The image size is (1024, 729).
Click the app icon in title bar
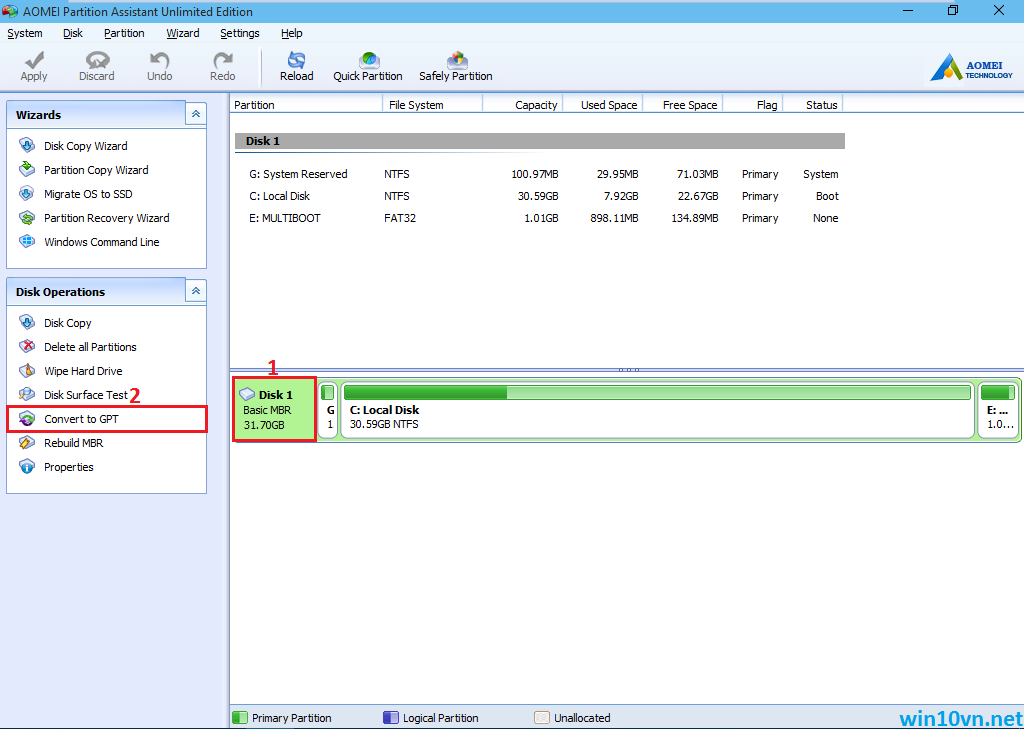click(x=10, y=12)
